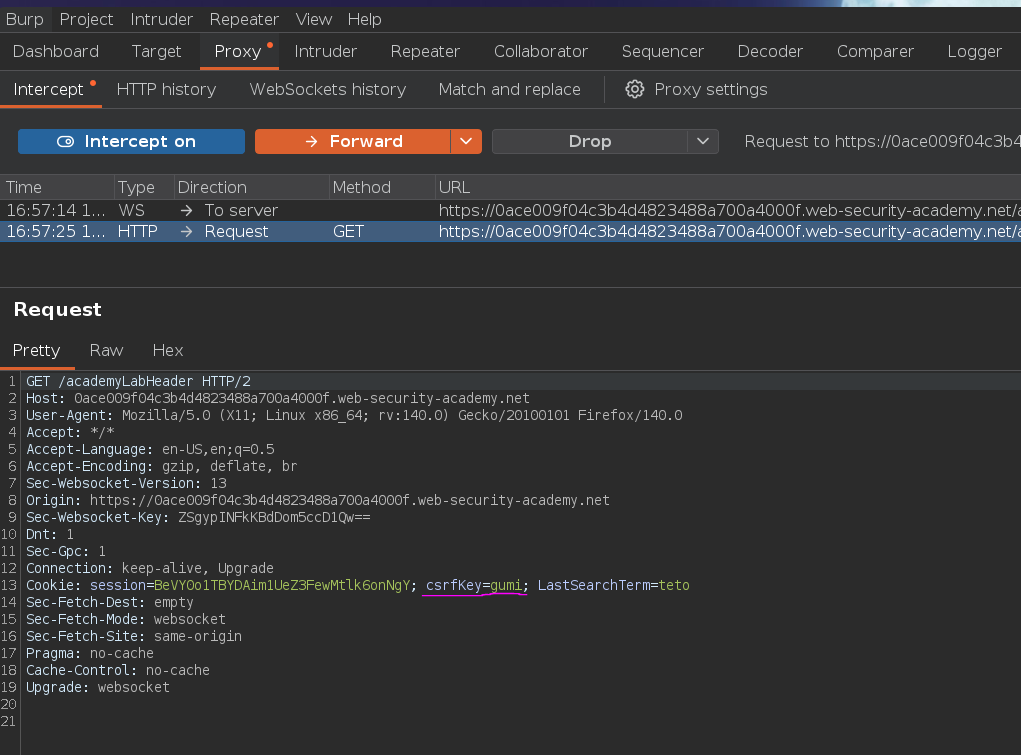
Task: Click arrow icon in WS To server row
Action: [186, 210]
